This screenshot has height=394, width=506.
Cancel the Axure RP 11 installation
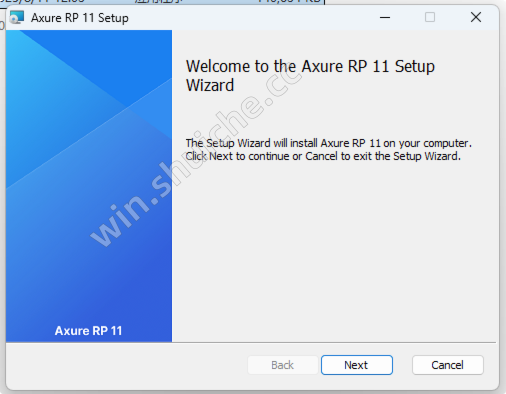[448, 365]
